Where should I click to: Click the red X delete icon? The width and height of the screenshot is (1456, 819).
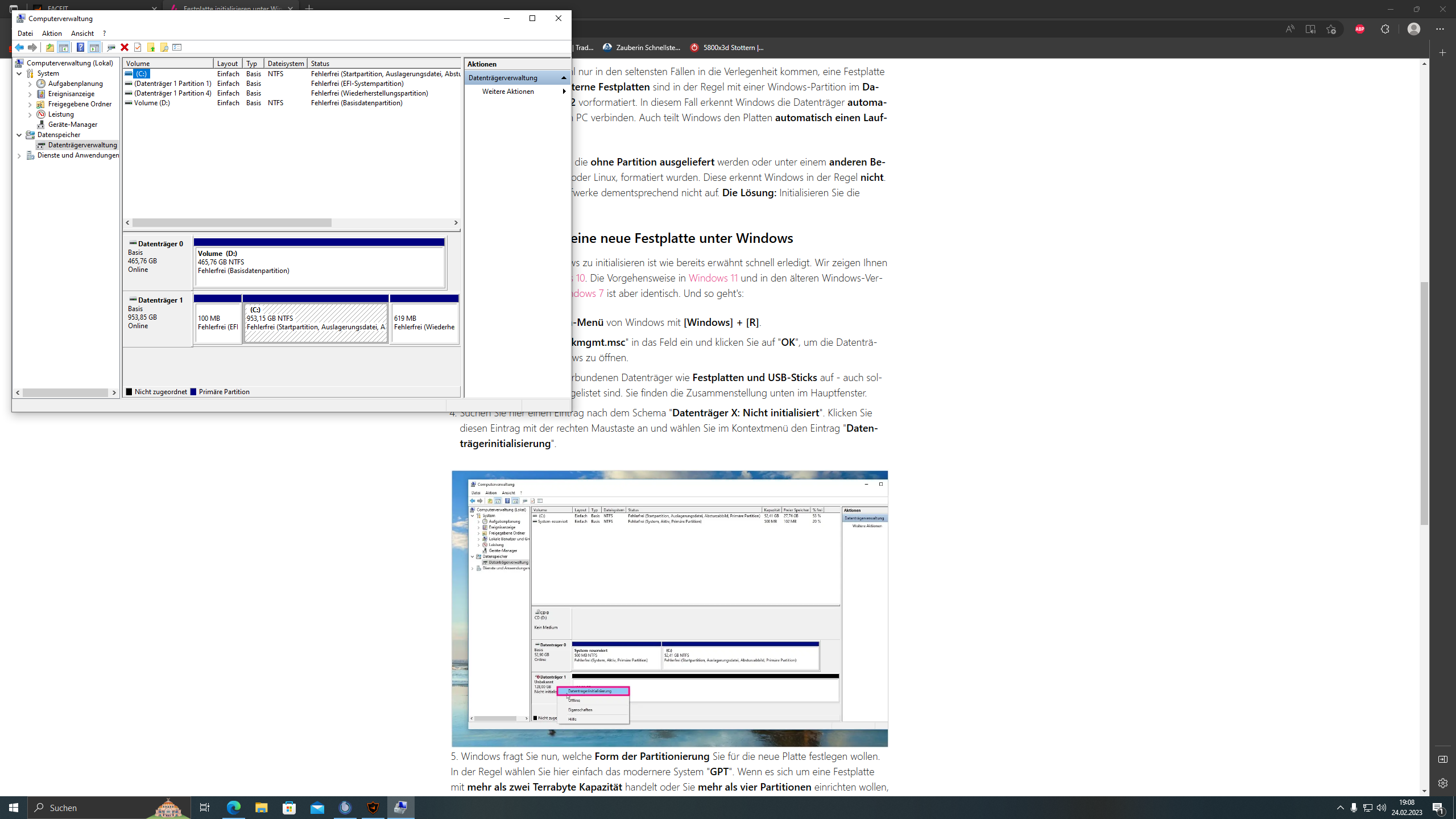pos(125,47)
